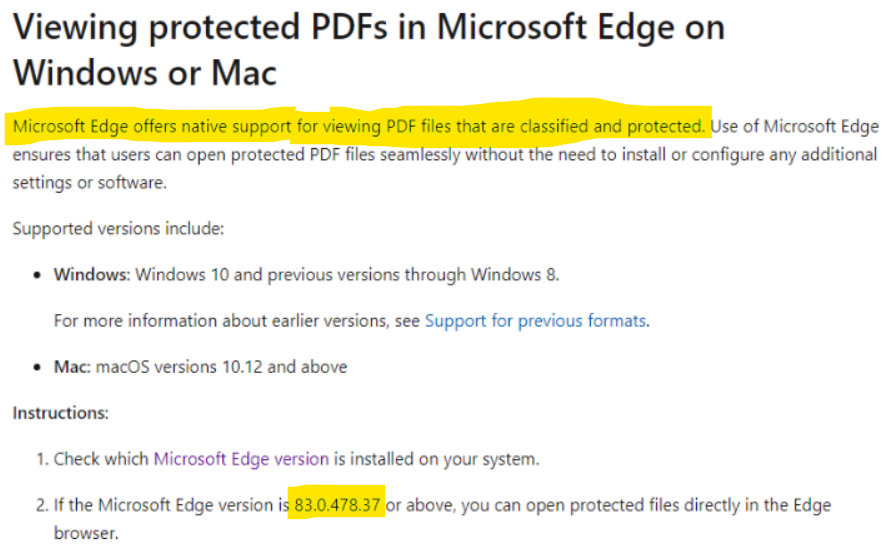Click the list number 2 before "If the"
Screen dimensions: 890x557
point(42,505)
